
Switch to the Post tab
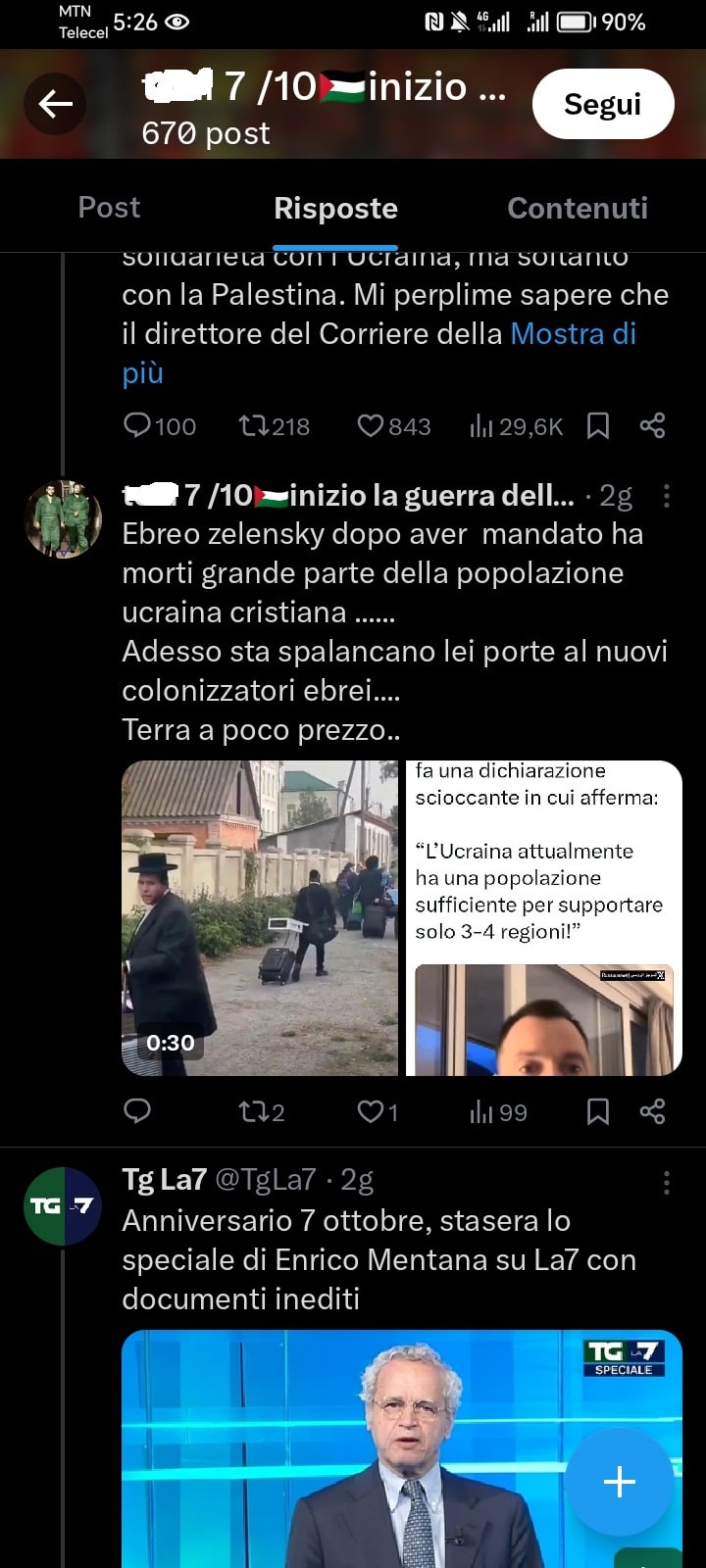(x=109, y=208)
